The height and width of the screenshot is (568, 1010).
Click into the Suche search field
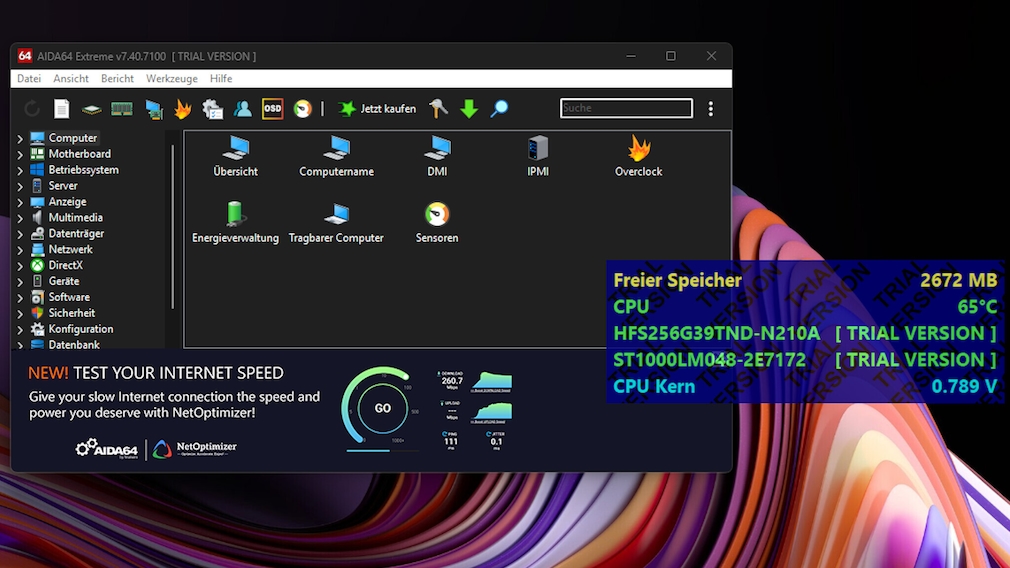point(626,108)
